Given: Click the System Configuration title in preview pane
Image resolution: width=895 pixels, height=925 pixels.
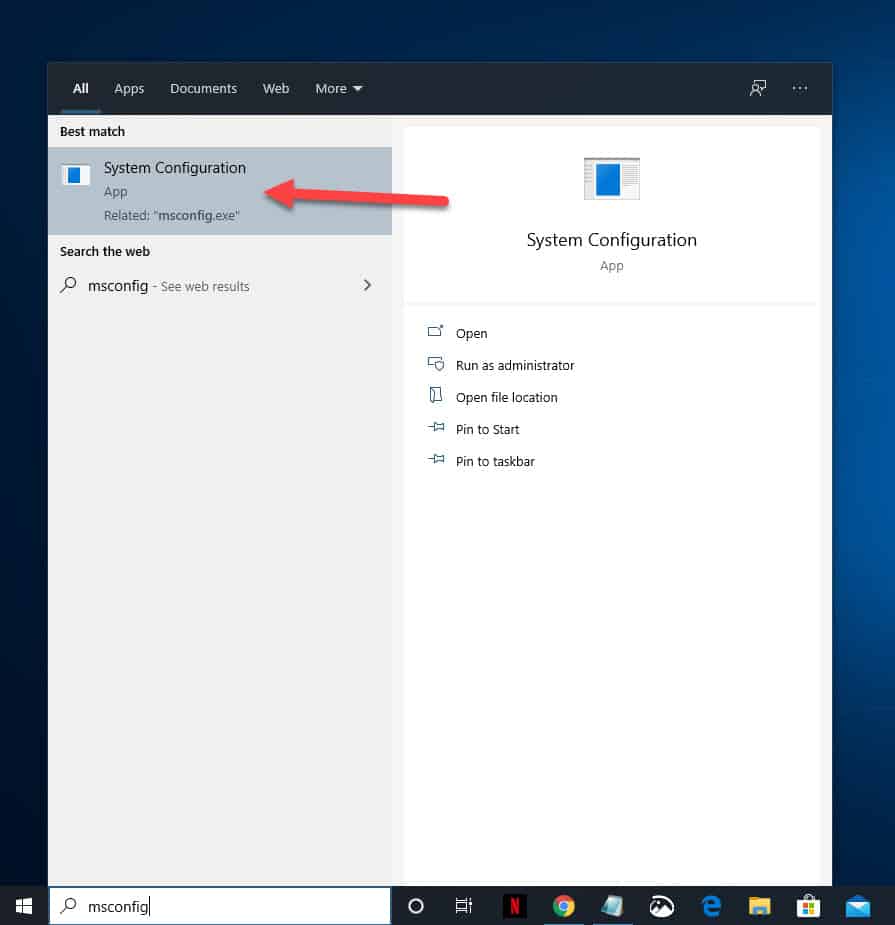Looking at the screenshot, I should click(611, 240).
